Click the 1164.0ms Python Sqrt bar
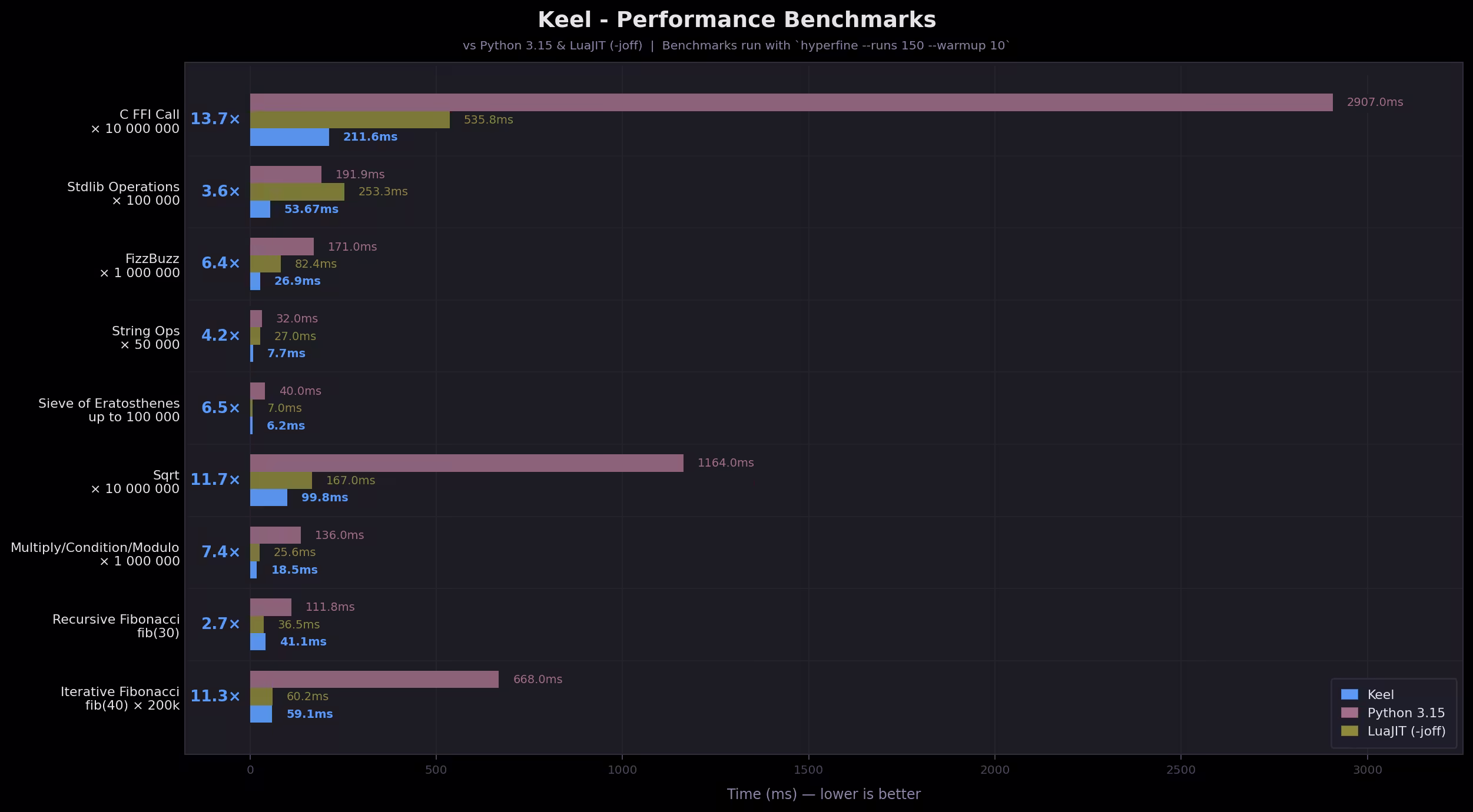 point(467,463)
